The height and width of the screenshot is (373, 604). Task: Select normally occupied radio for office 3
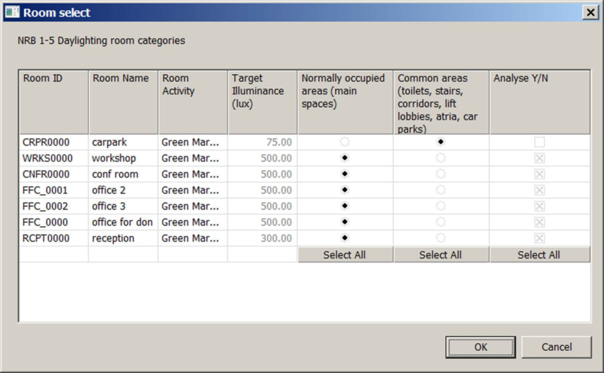pyautogui.click(x=344, y=206)
